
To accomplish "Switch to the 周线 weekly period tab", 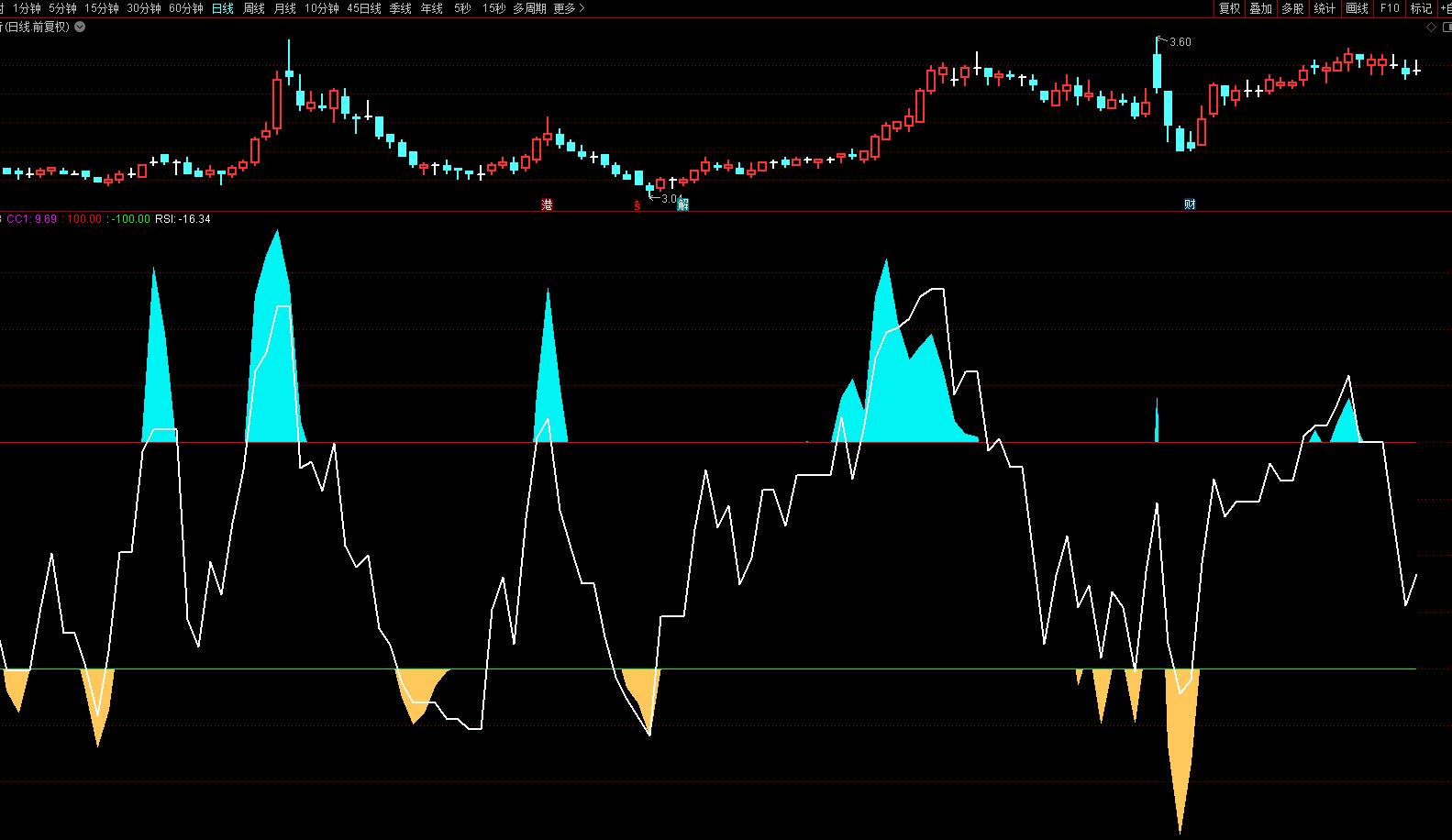I will tap(254, 8).
